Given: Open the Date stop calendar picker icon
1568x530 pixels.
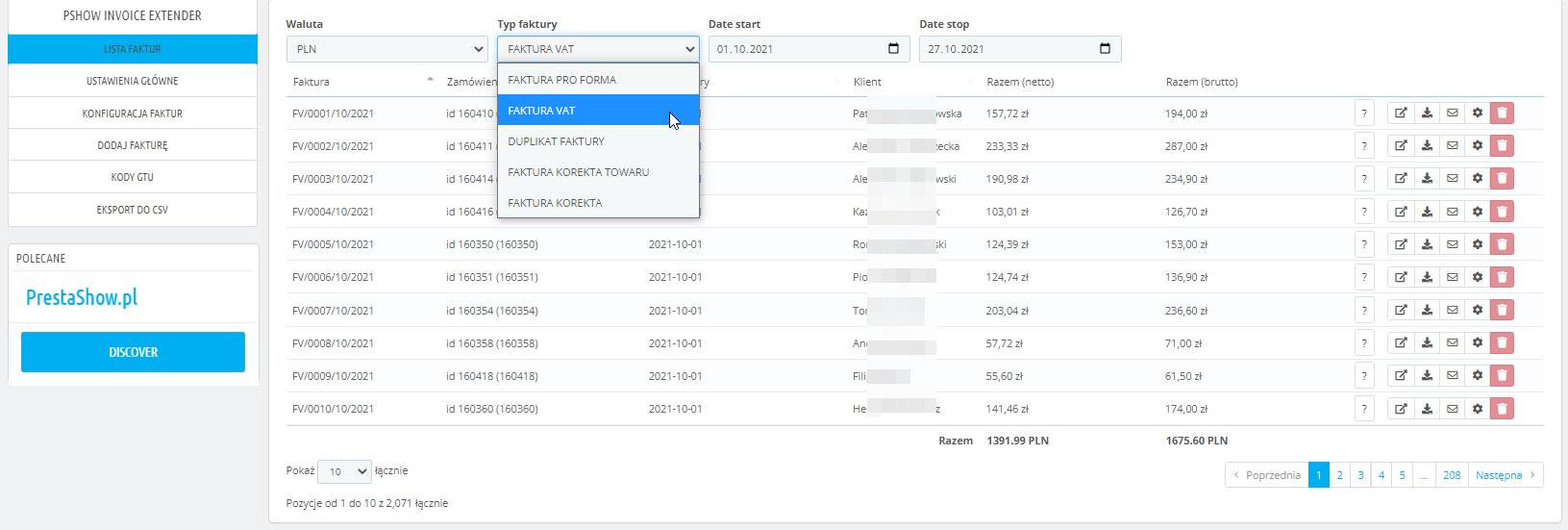Looking at the screenshot, I should [1105, 49].
